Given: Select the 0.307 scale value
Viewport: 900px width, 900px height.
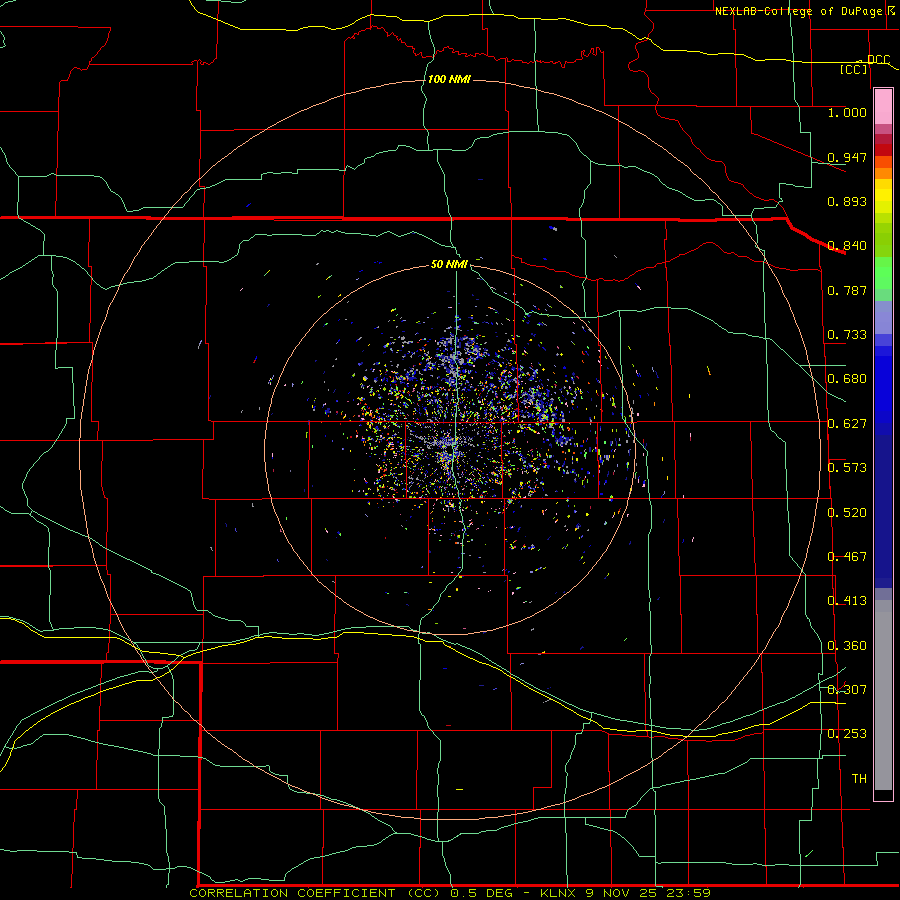Looking at the screenshot, I should (x=847, y=690).
